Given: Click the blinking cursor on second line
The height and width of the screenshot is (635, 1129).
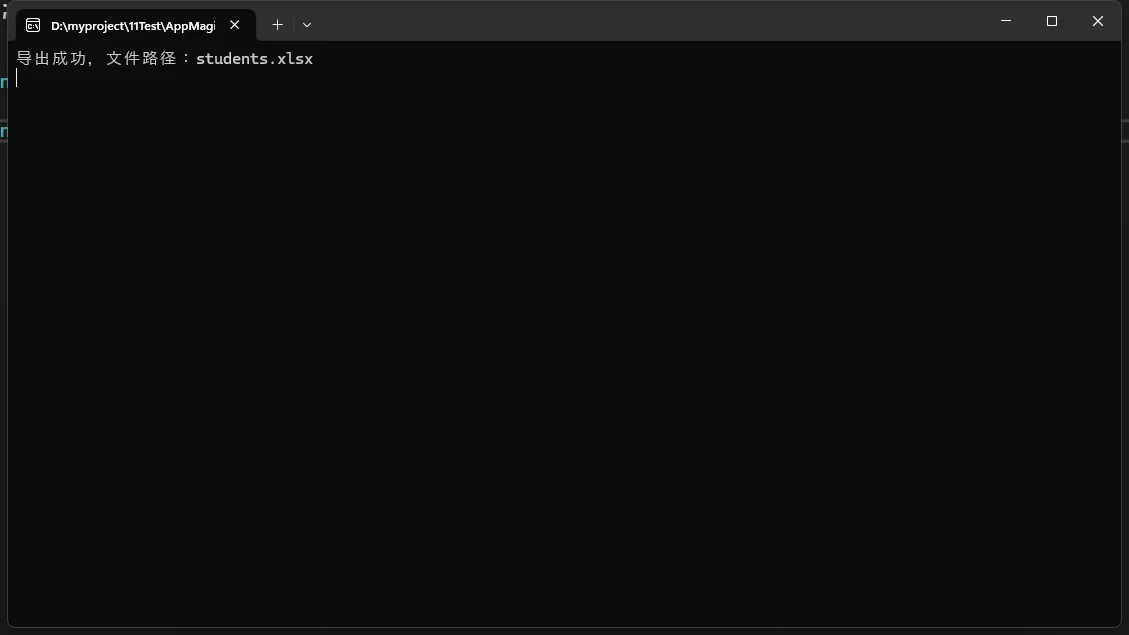Looking at the screenshot, I should coord(17,78).
